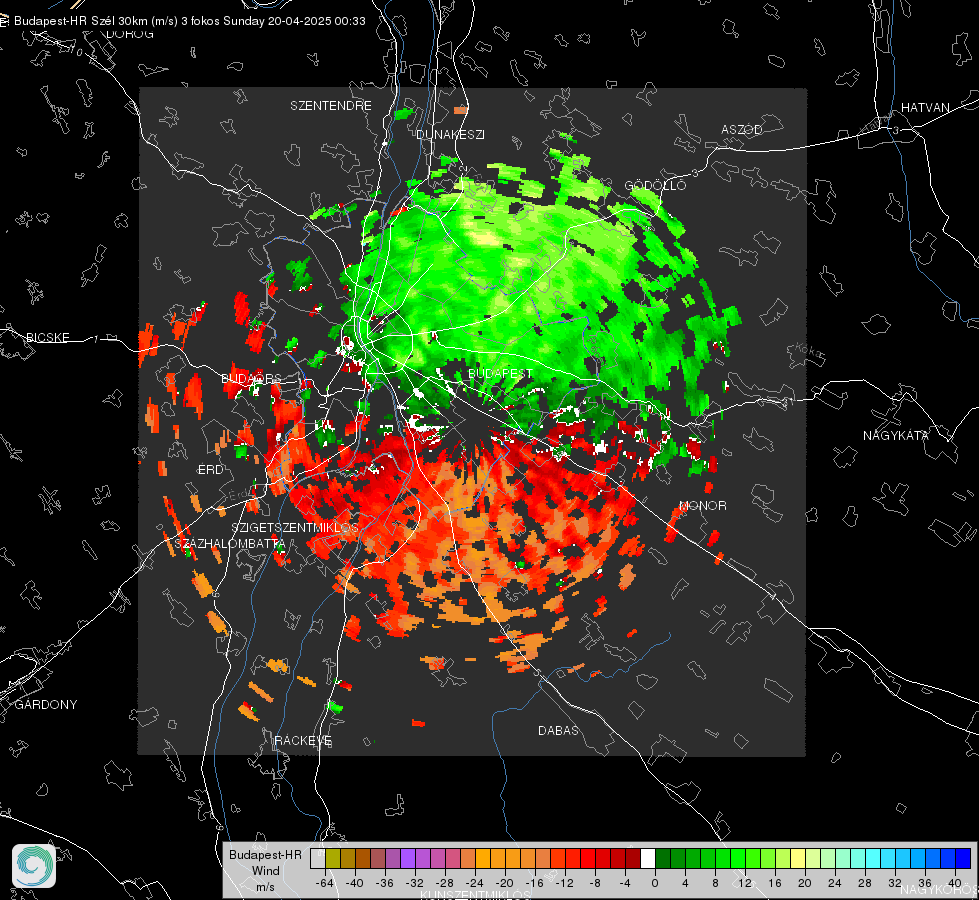Select the DOROG label near top left

coord(130,34)
